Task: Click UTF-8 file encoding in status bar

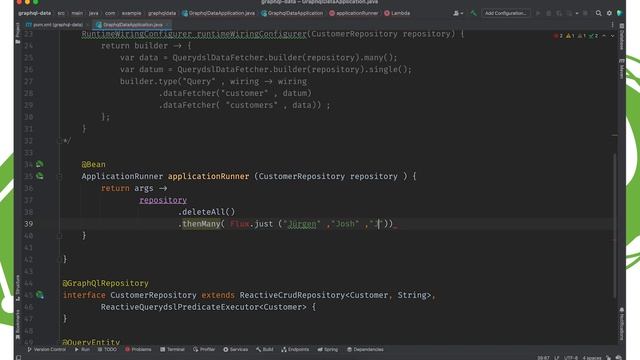Action: click(571, 358)
